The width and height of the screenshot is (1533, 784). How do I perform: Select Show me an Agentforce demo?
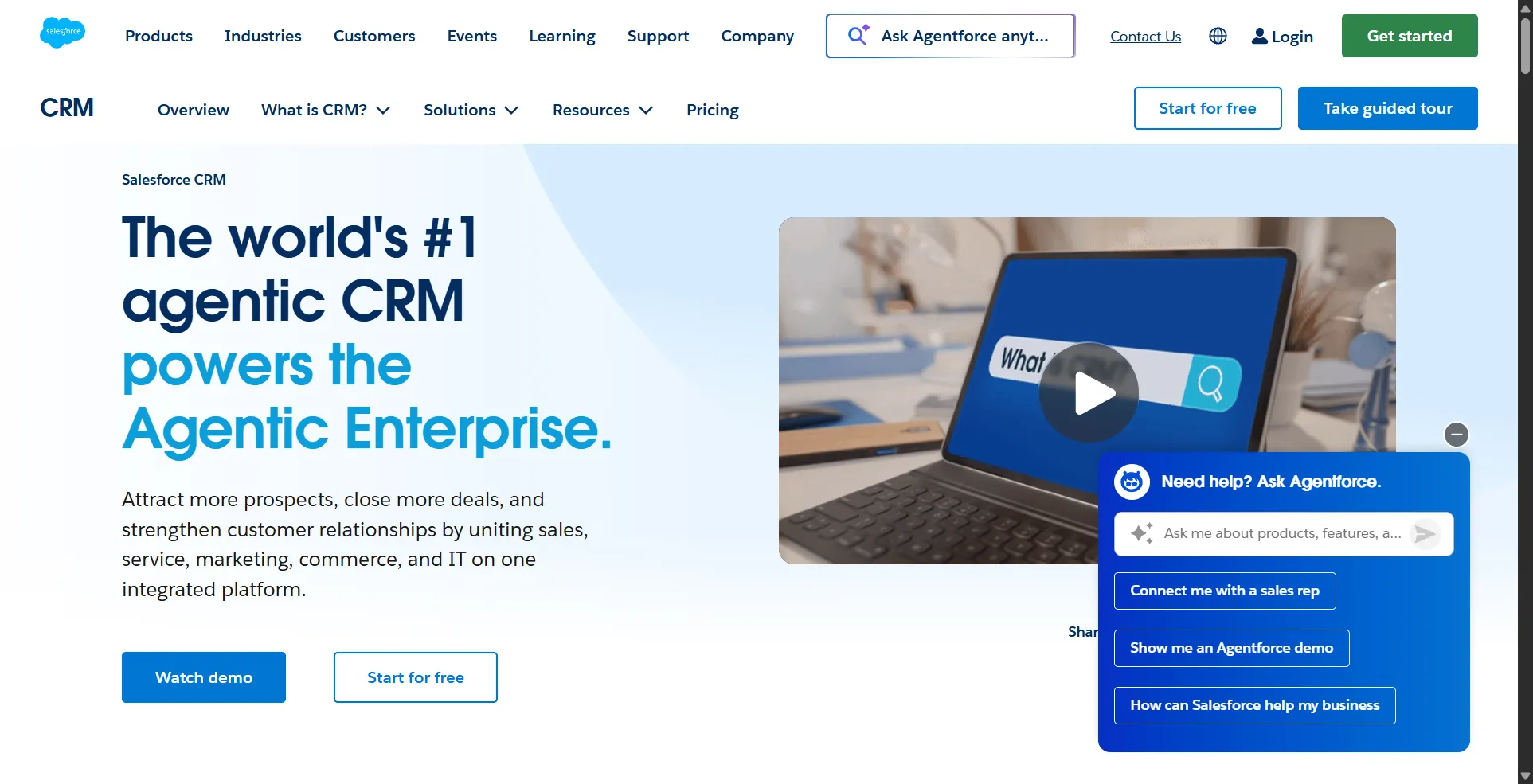click(1231, 648)
